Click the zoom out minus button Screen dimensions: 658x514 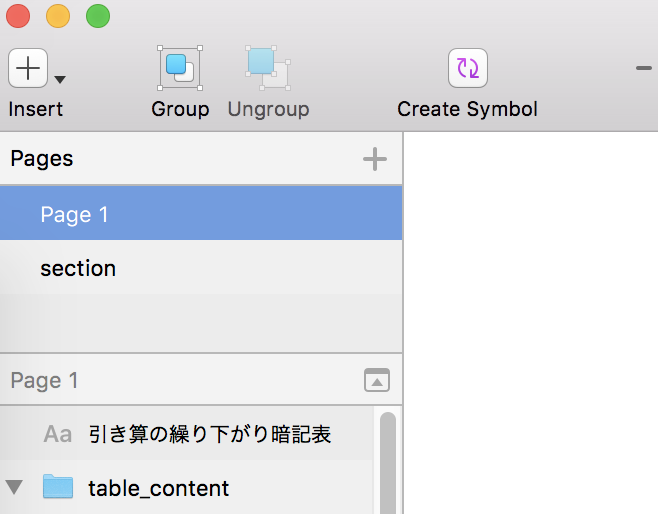[644, 68]
